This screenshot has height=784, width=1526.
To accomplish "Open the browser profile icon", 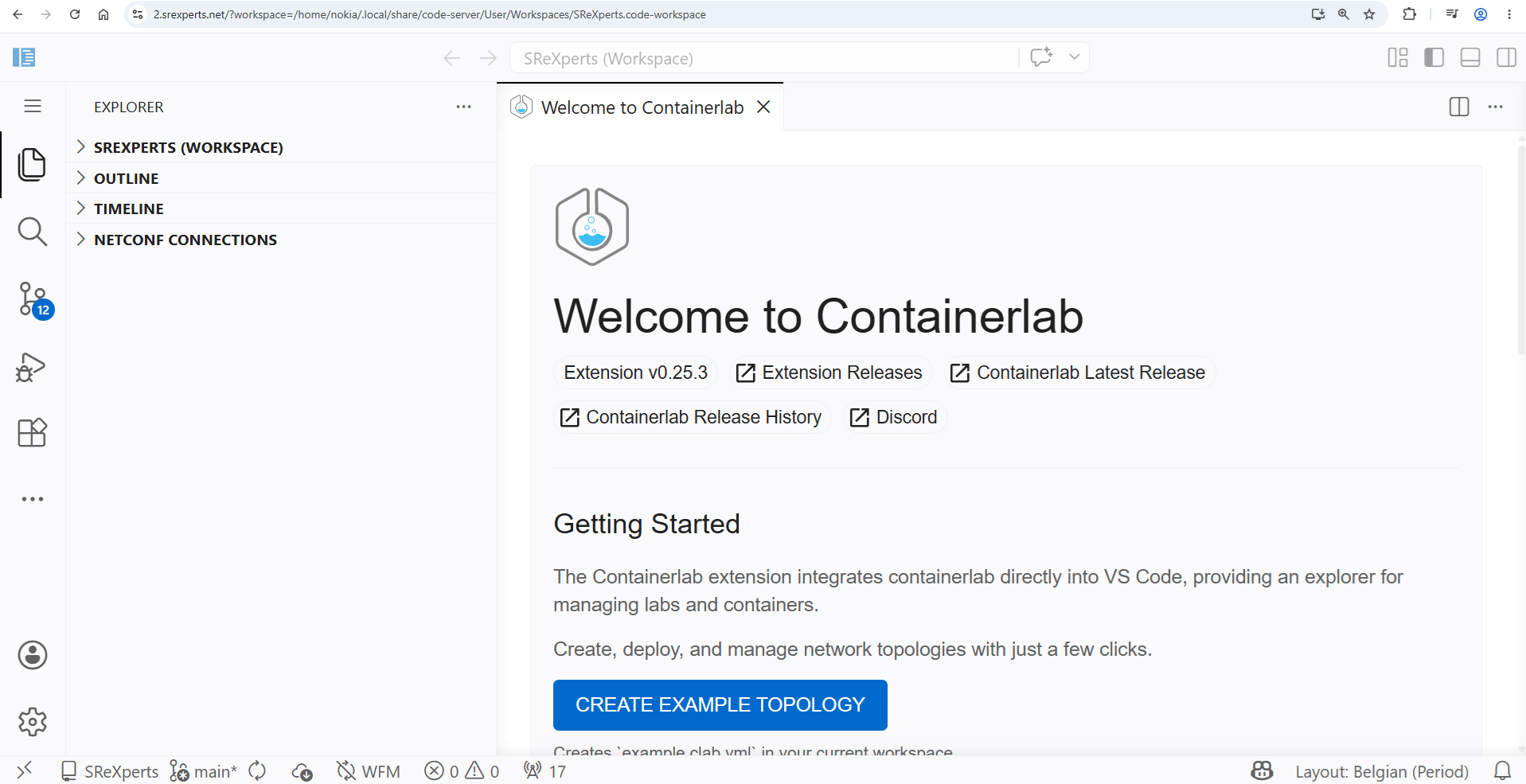I will click(1481, 14).
